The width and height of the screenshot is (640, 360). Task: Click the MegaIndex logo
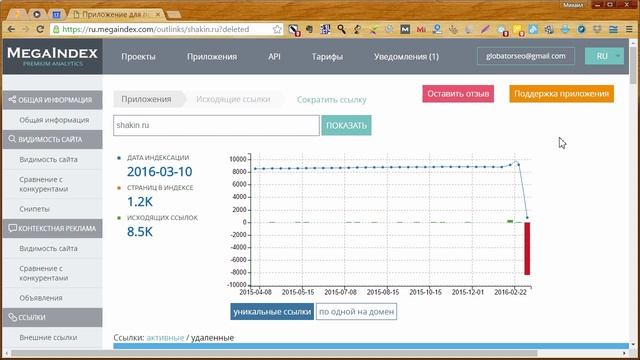52,56
